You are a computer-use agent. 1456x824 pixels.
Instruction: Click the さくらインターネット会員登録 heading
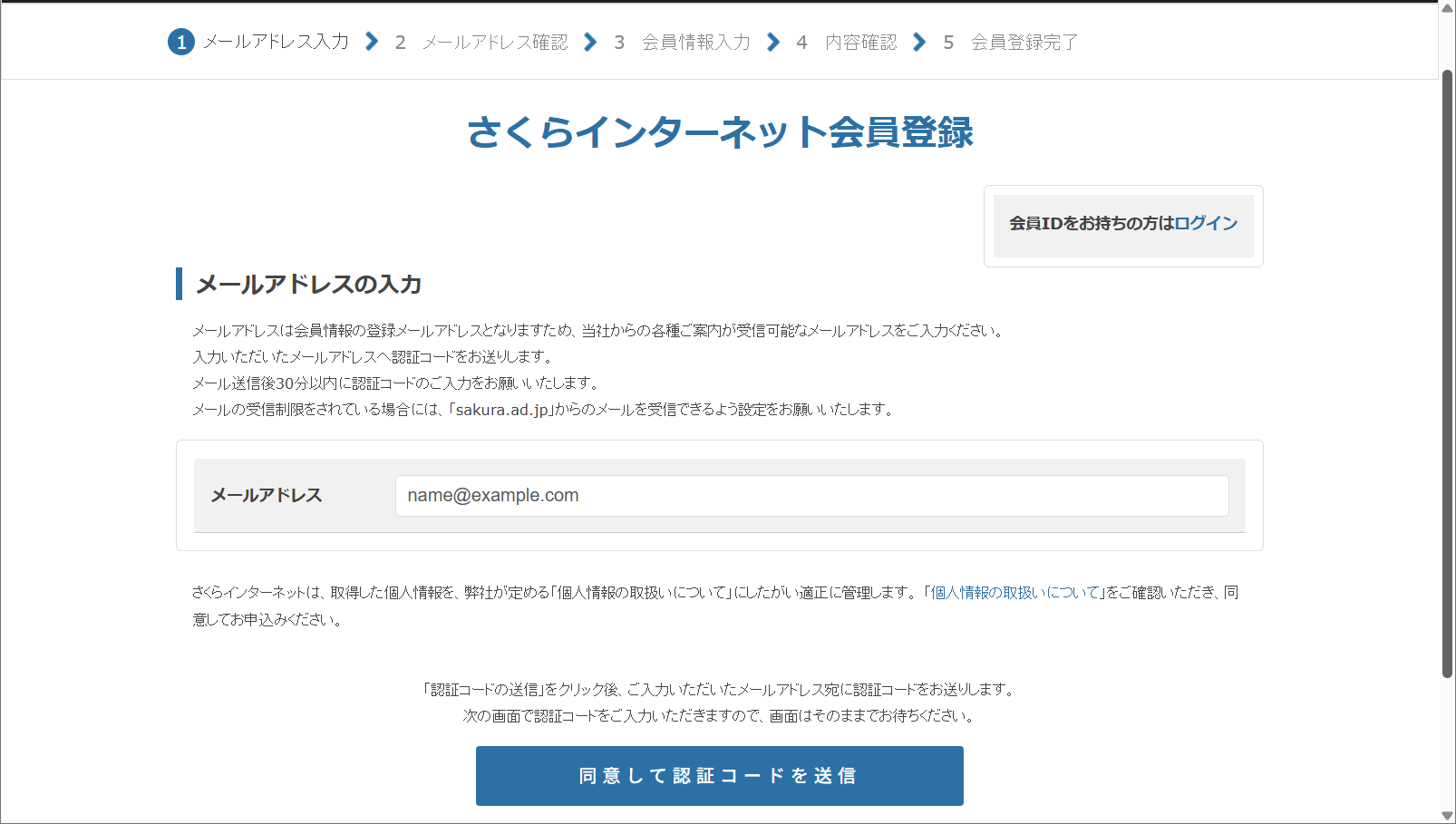pos(720,132)
